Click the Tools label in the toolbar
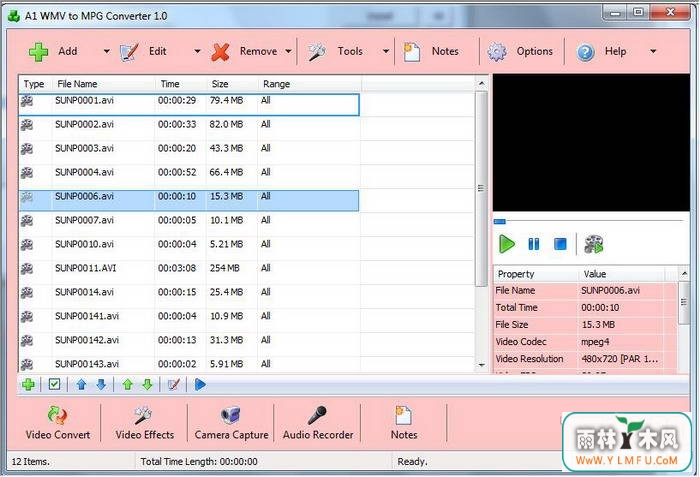 click(x=350, y=51)
